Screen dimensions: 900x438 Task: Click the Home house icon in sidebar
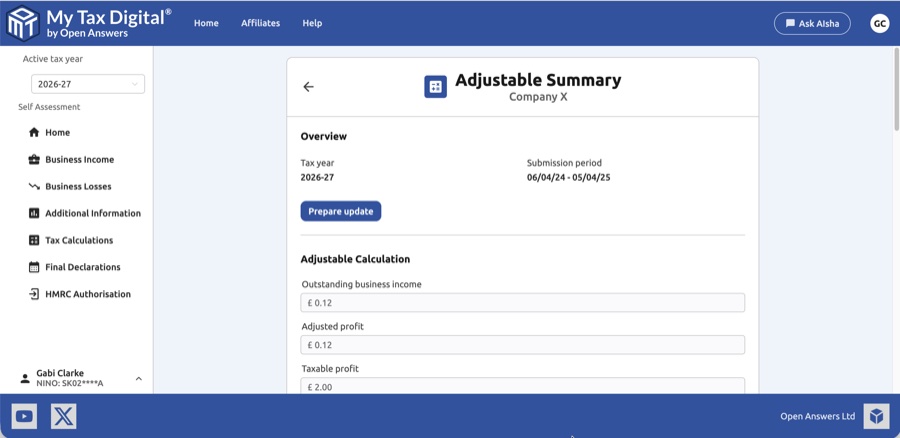tap(34, 133)
